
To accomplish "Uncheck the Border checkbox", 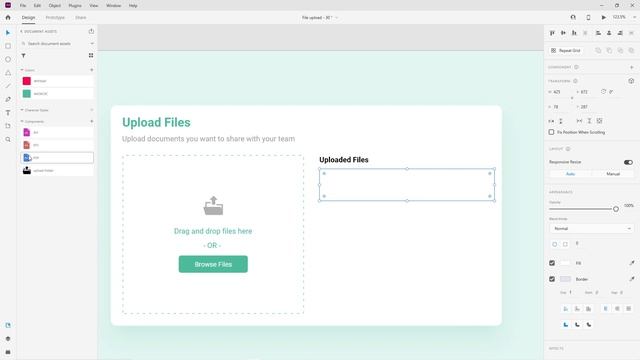I will [552, 279].
